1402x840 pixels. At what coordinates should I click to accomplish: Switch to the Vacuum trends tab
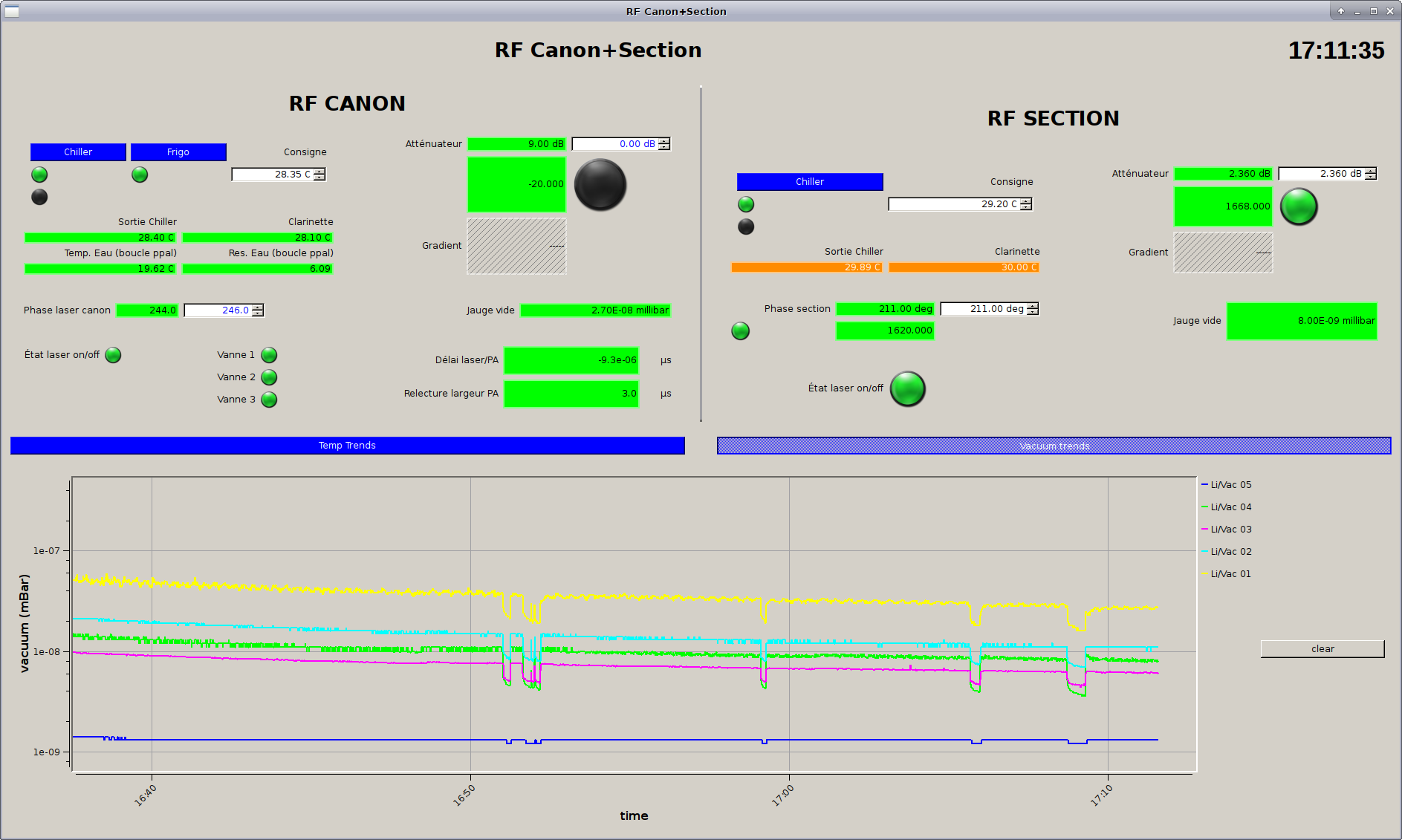point(1054,446)
